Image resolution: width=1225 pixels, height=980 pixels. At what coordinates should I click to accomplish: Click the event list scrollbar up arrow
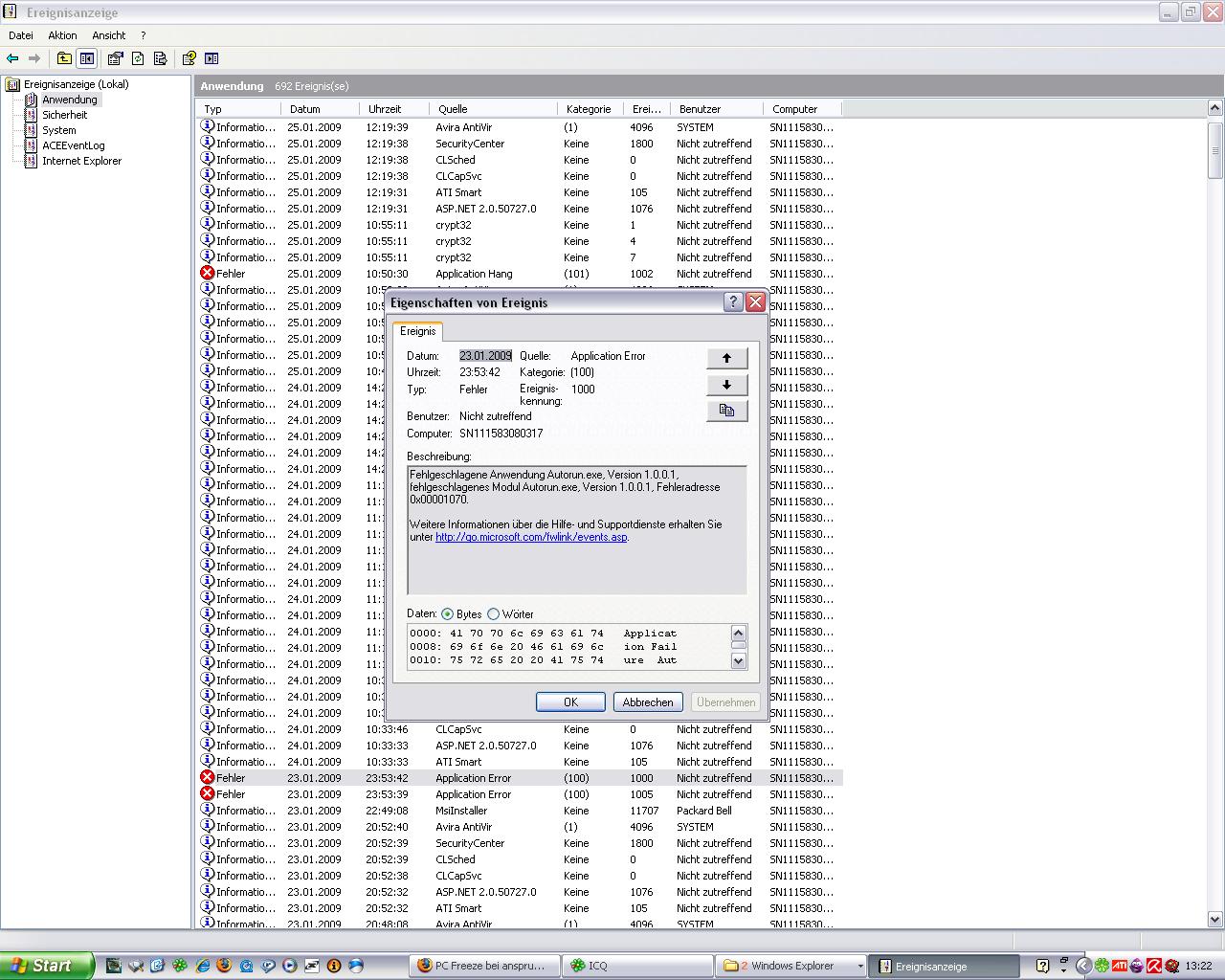[1215, 109]
